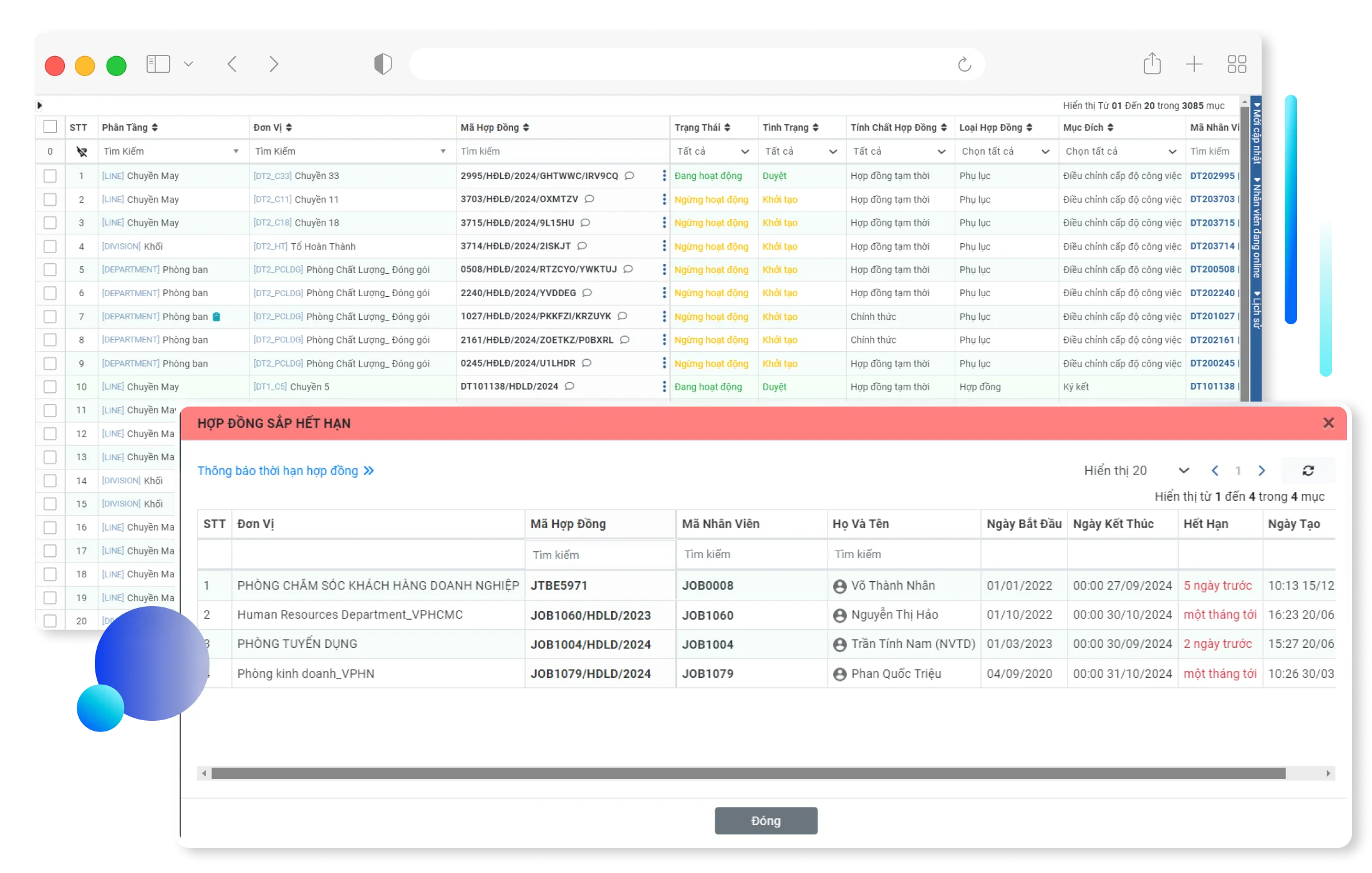Clear filters icon in the STT filter row
Image resolution: width=1372 pixels, height=873 pixels.
coord(82,152)
